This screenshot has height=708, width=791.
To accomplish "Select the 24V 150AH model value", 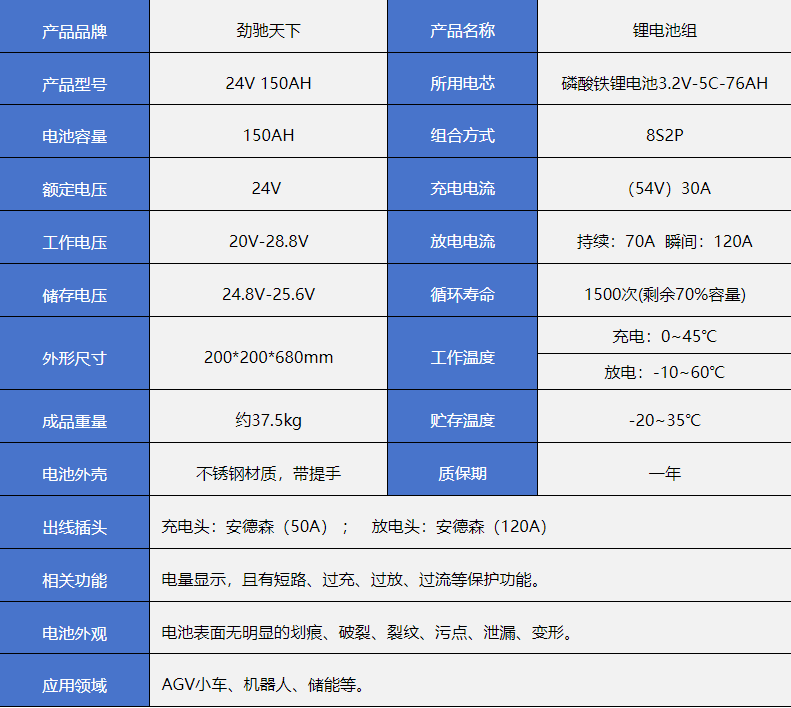I will (268, 83).
